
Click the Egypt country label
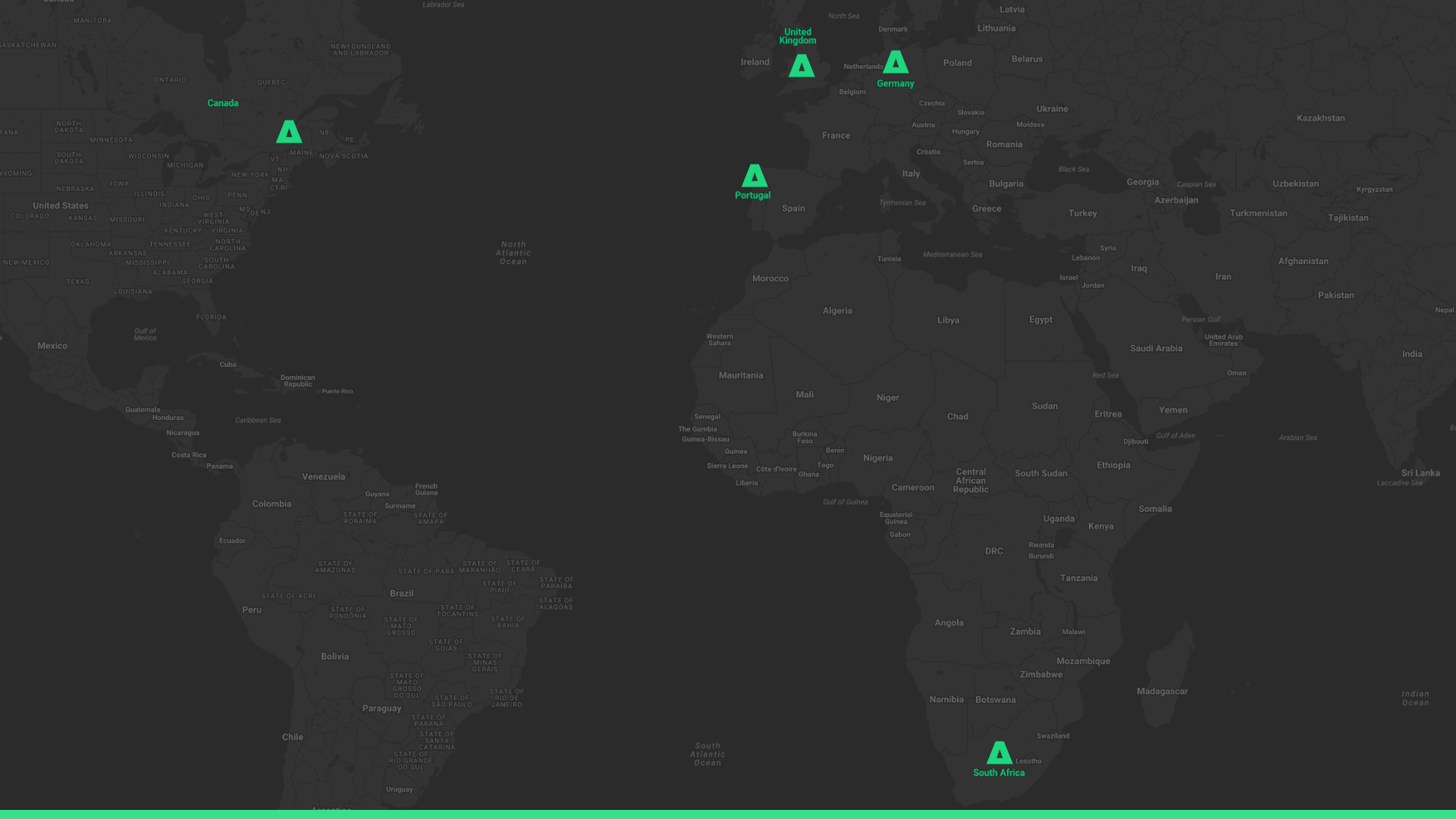coord(1040,320)
